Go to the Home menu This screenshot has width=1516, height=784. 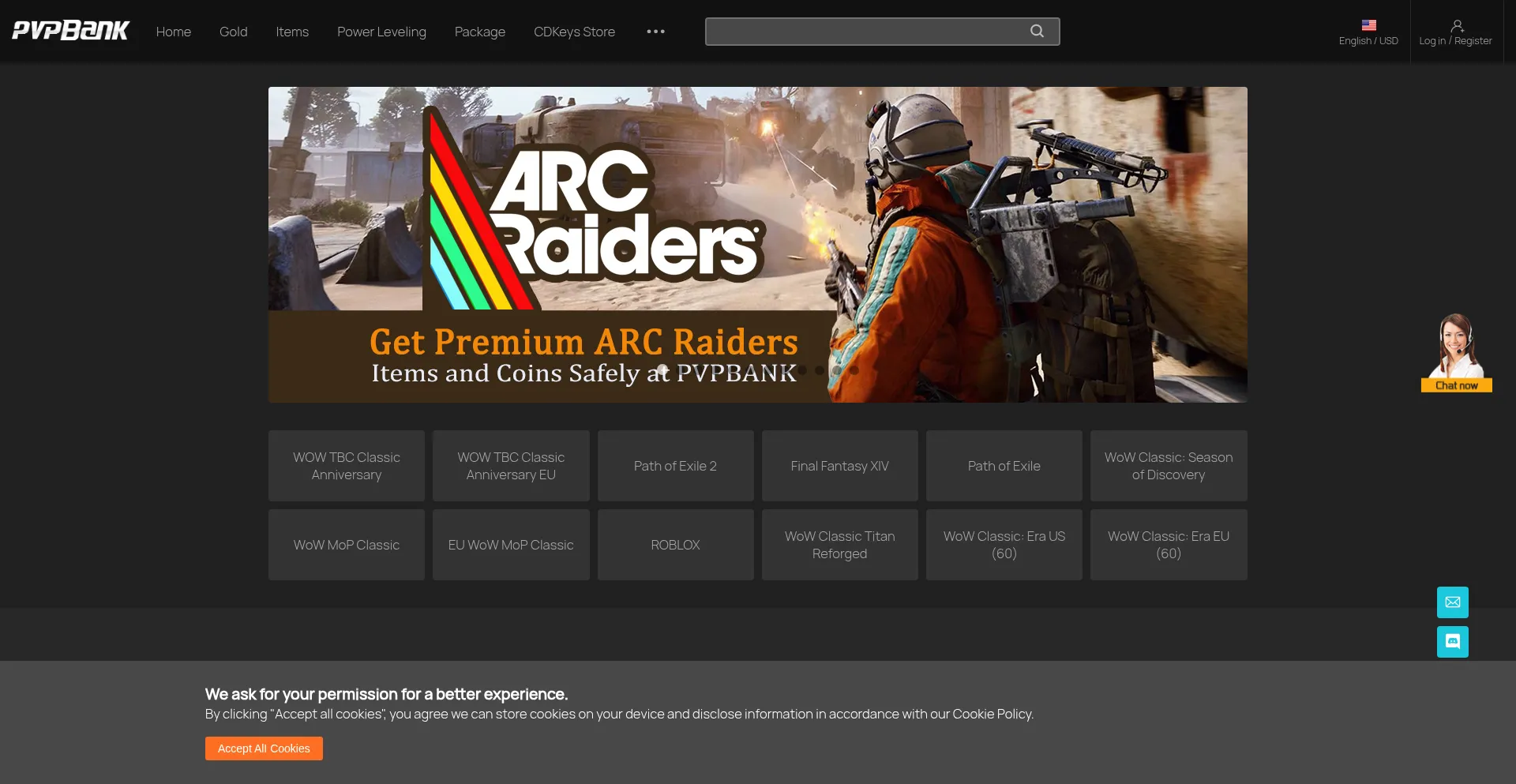click(x=174, y=32)
